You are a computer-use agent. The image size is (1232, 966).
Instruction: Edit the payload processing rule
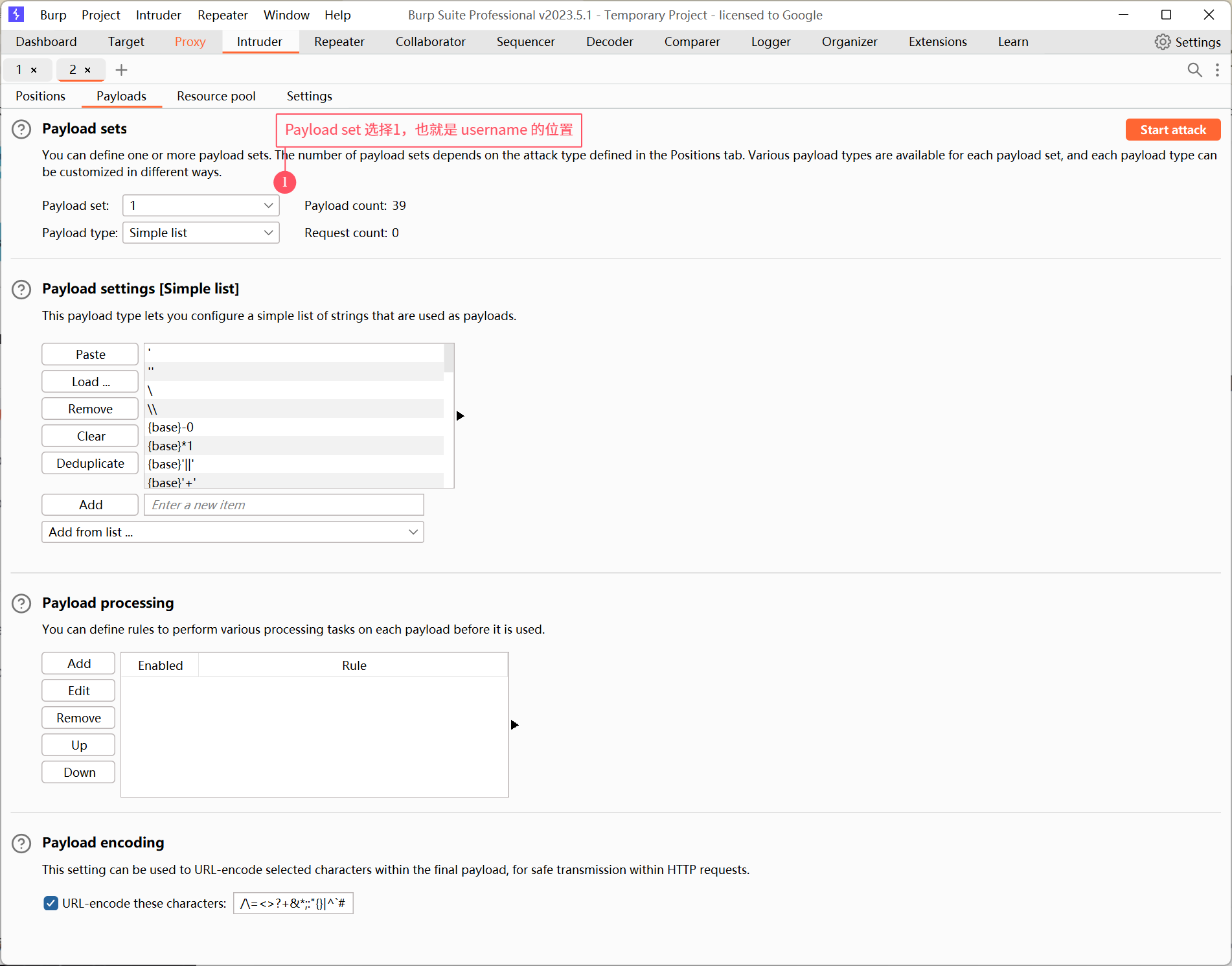(78, 691)
